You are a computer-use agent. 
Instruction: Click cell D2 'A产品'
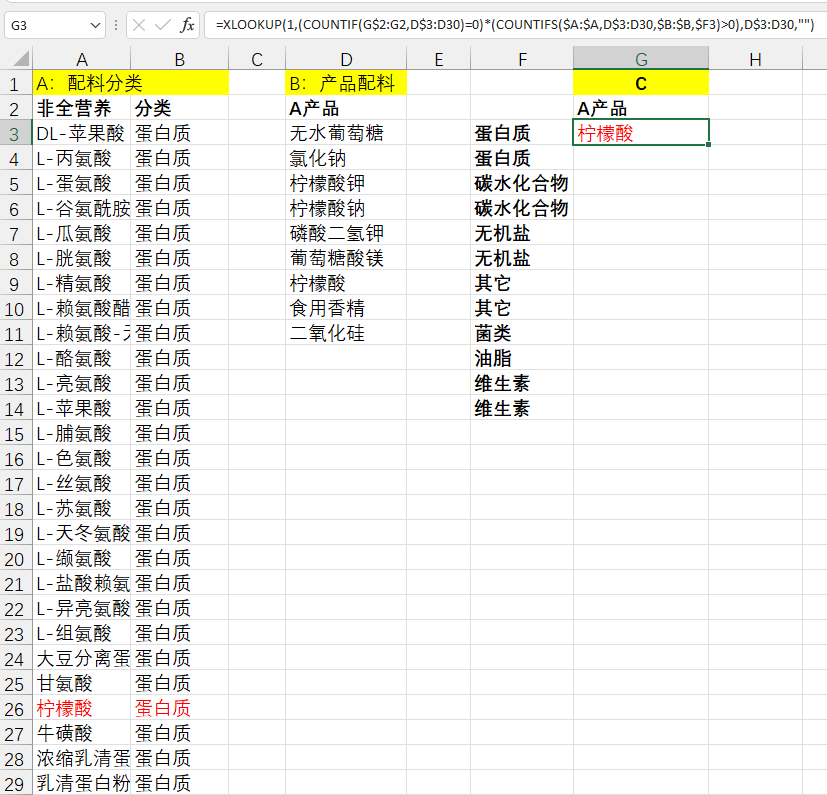coord(346,108)
